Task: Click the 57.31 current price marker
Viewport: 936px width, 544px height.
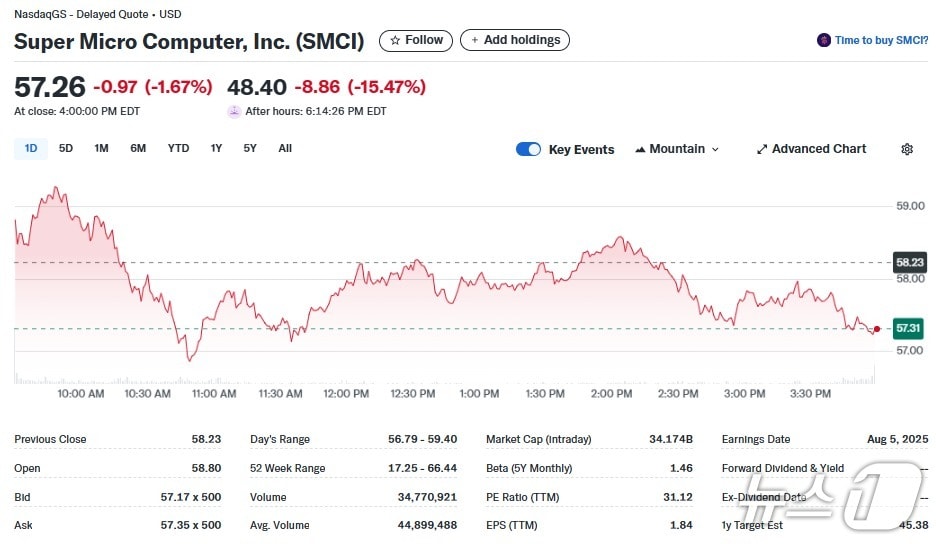Action: pos(908,327)
